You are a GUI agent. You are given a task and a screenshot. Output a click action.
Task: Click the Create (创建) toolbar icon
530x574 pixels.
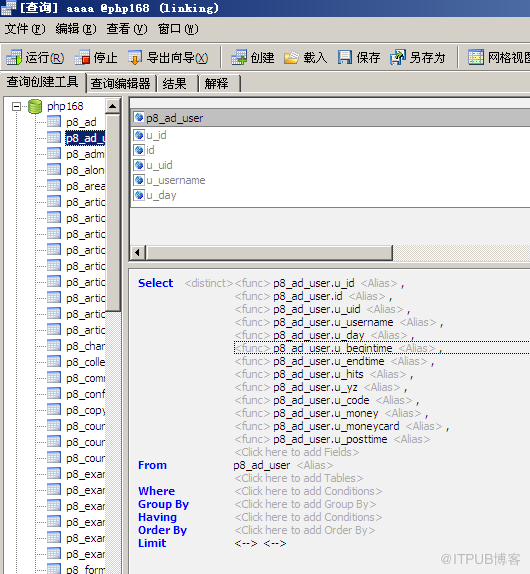239,57
